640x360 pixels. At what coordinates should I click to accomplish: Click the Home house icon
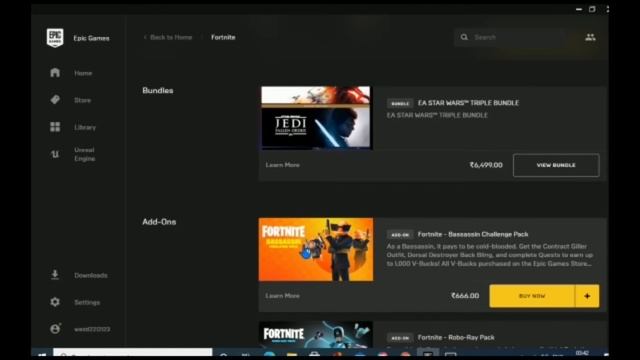tap(55, 73)
